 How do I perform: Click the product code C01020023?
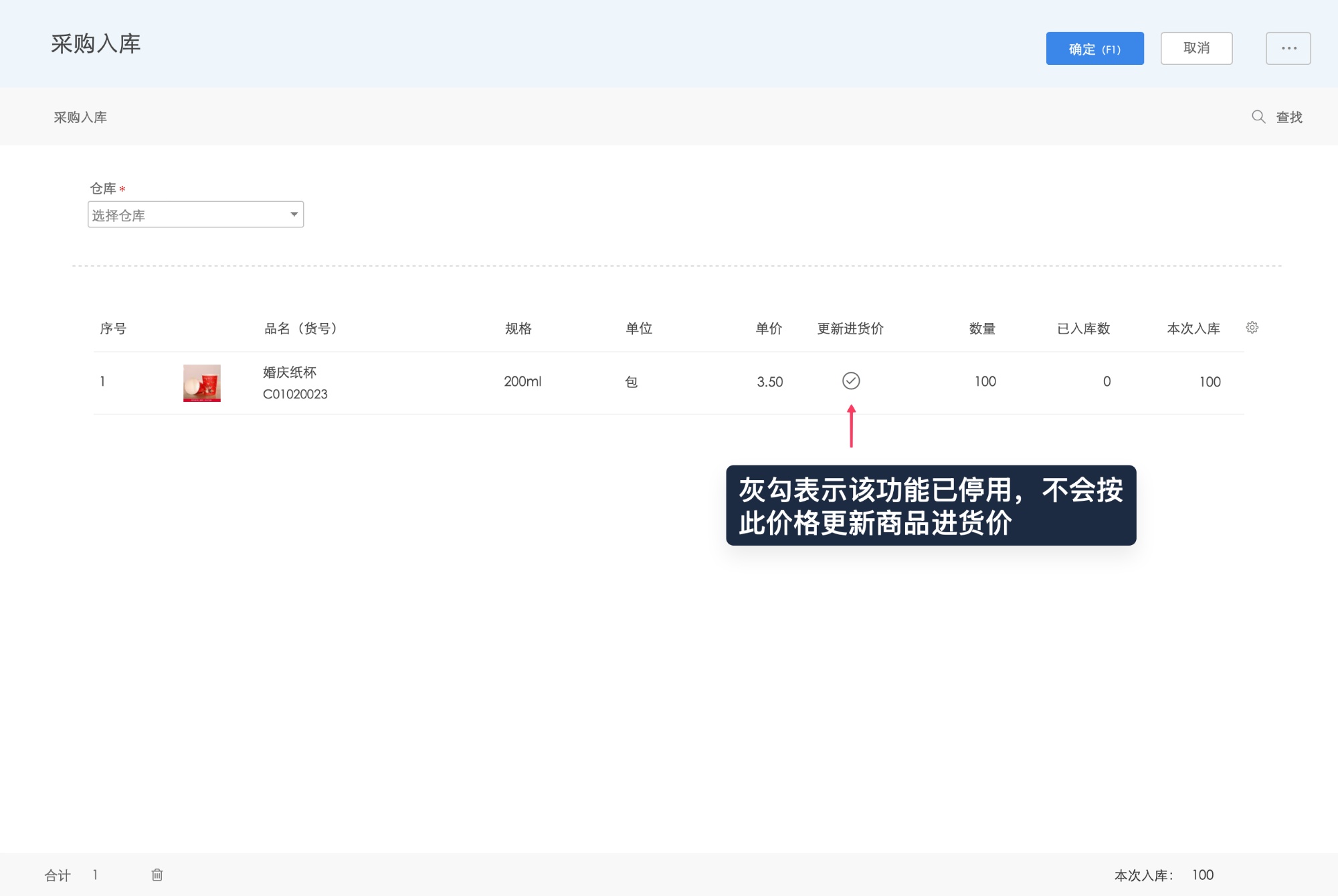[x=295, y=394]
